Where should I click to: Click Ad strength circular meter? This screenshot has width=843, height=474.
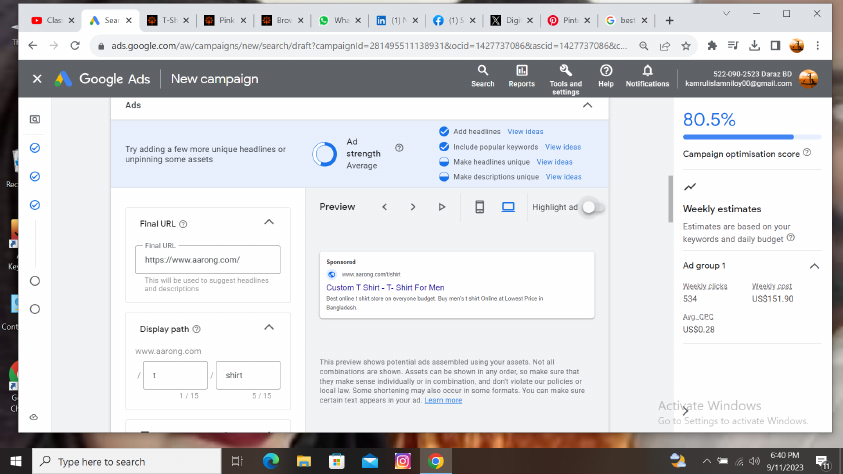325,154
